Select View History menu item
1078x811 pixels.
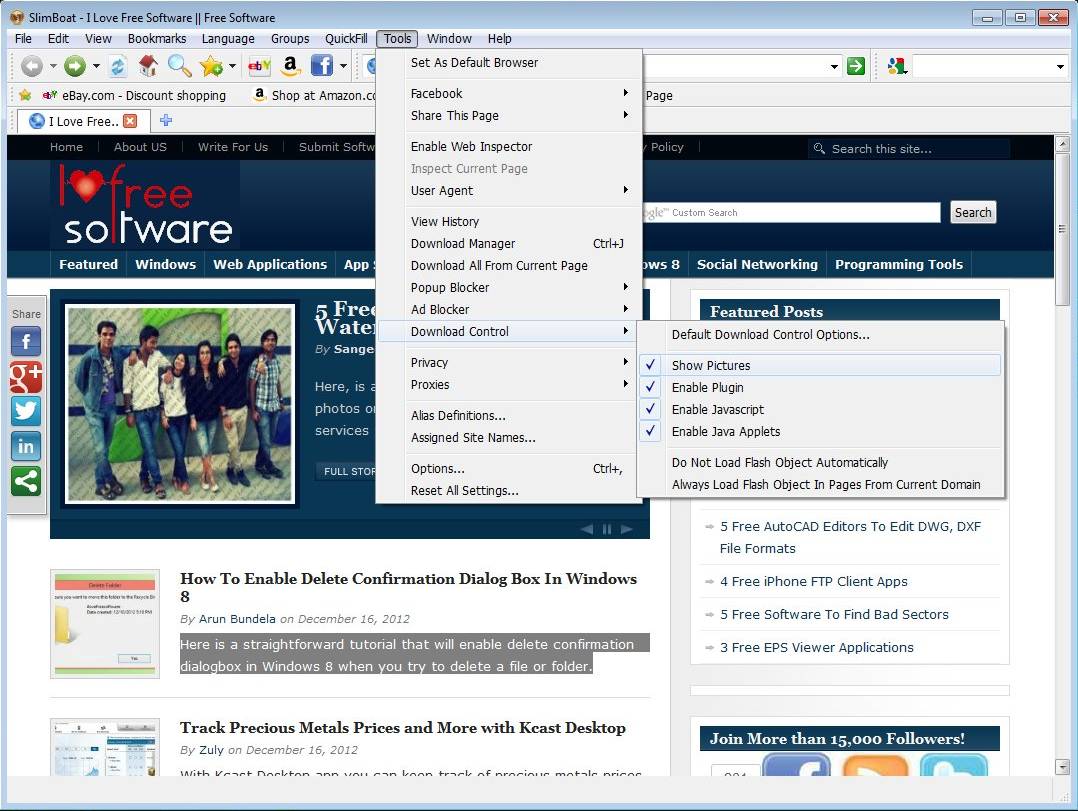507,221
